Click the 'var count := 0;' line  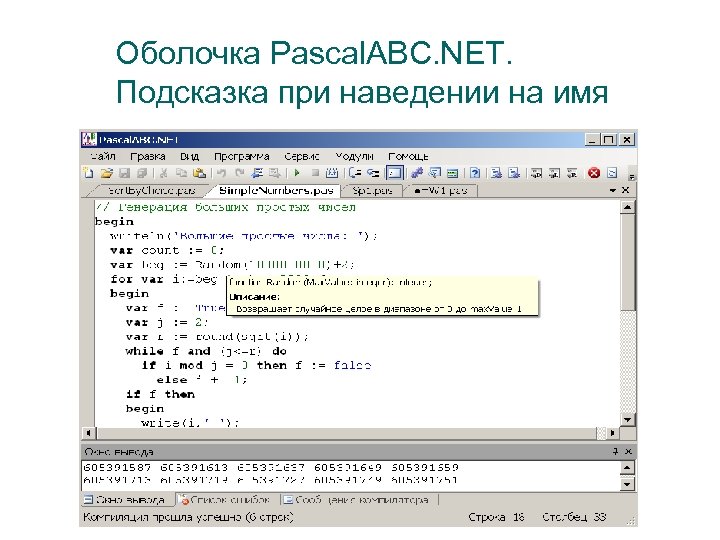[x=167, y=250]
